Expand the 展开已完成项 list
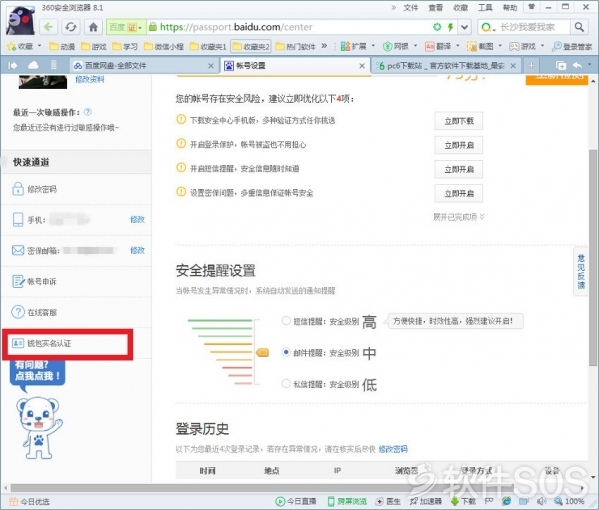 pos(458,217)
